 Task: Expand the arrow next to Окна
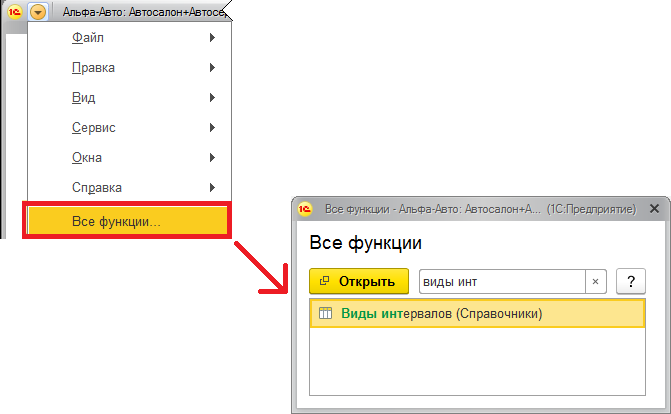tap(212, 158)
